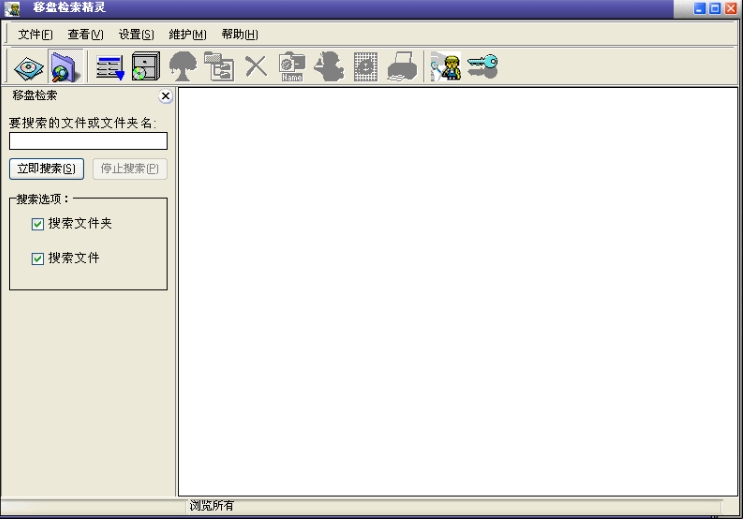Click the grayed X delete icon

[256, 66]
